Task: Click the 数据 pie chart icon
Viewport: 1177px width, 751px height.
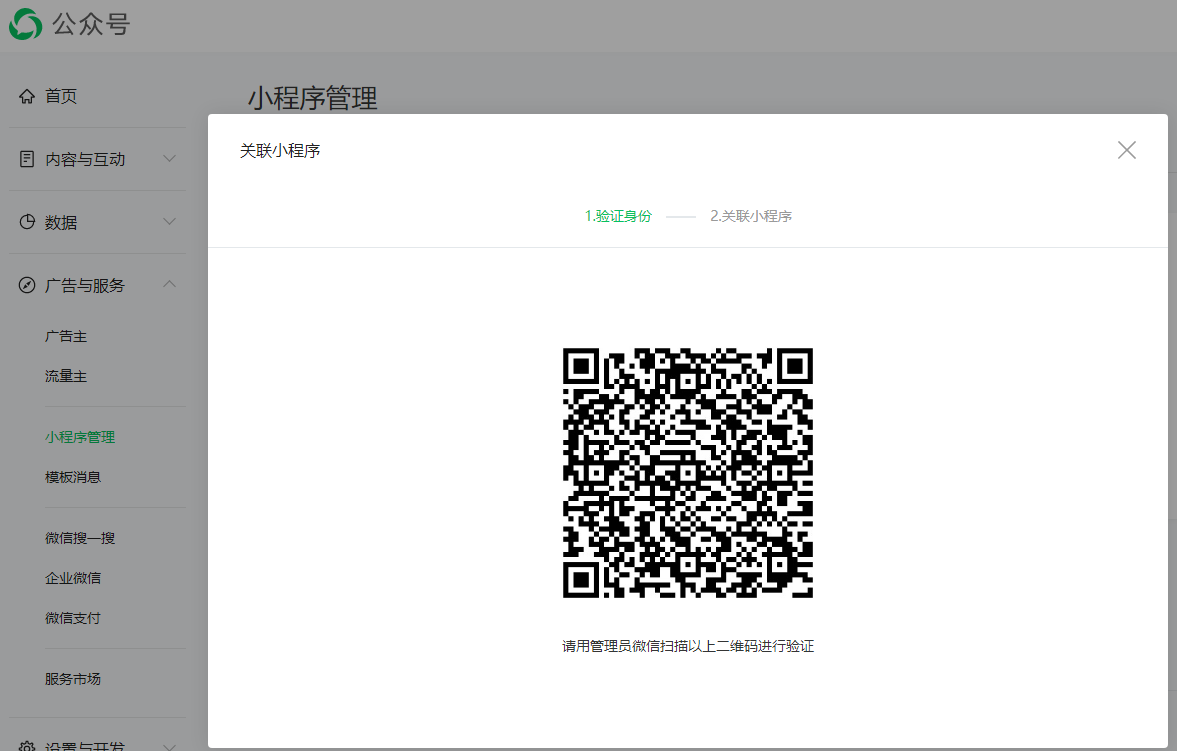Action: pos(27,222)
